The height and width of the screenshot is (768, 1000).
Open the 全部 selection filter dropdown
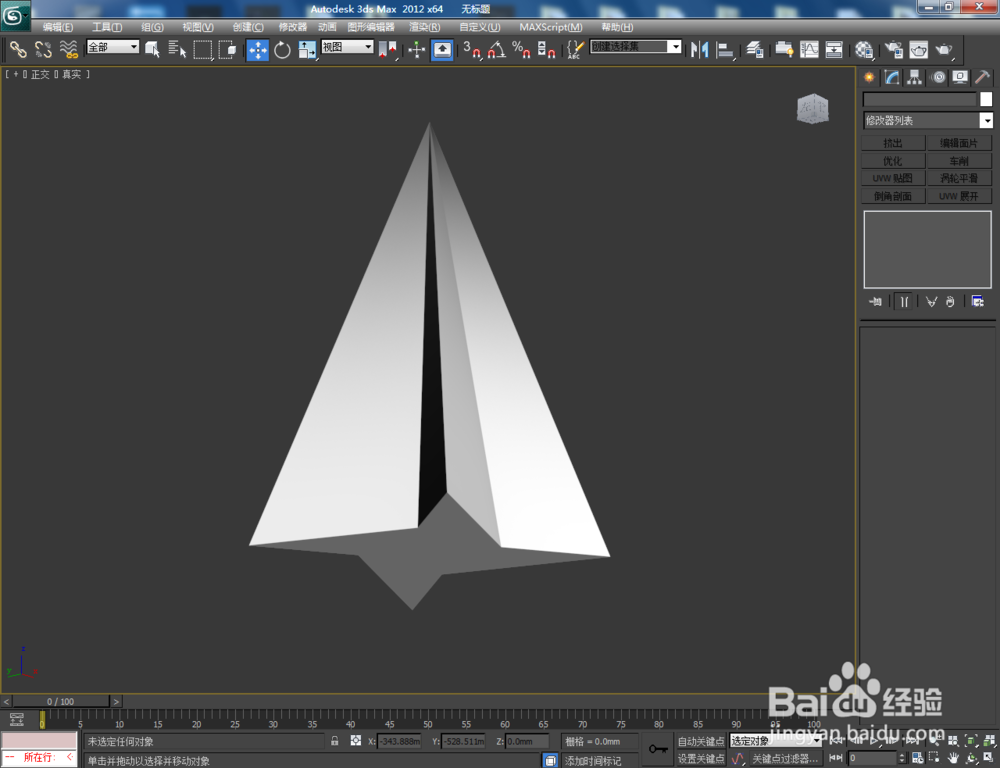113,47
